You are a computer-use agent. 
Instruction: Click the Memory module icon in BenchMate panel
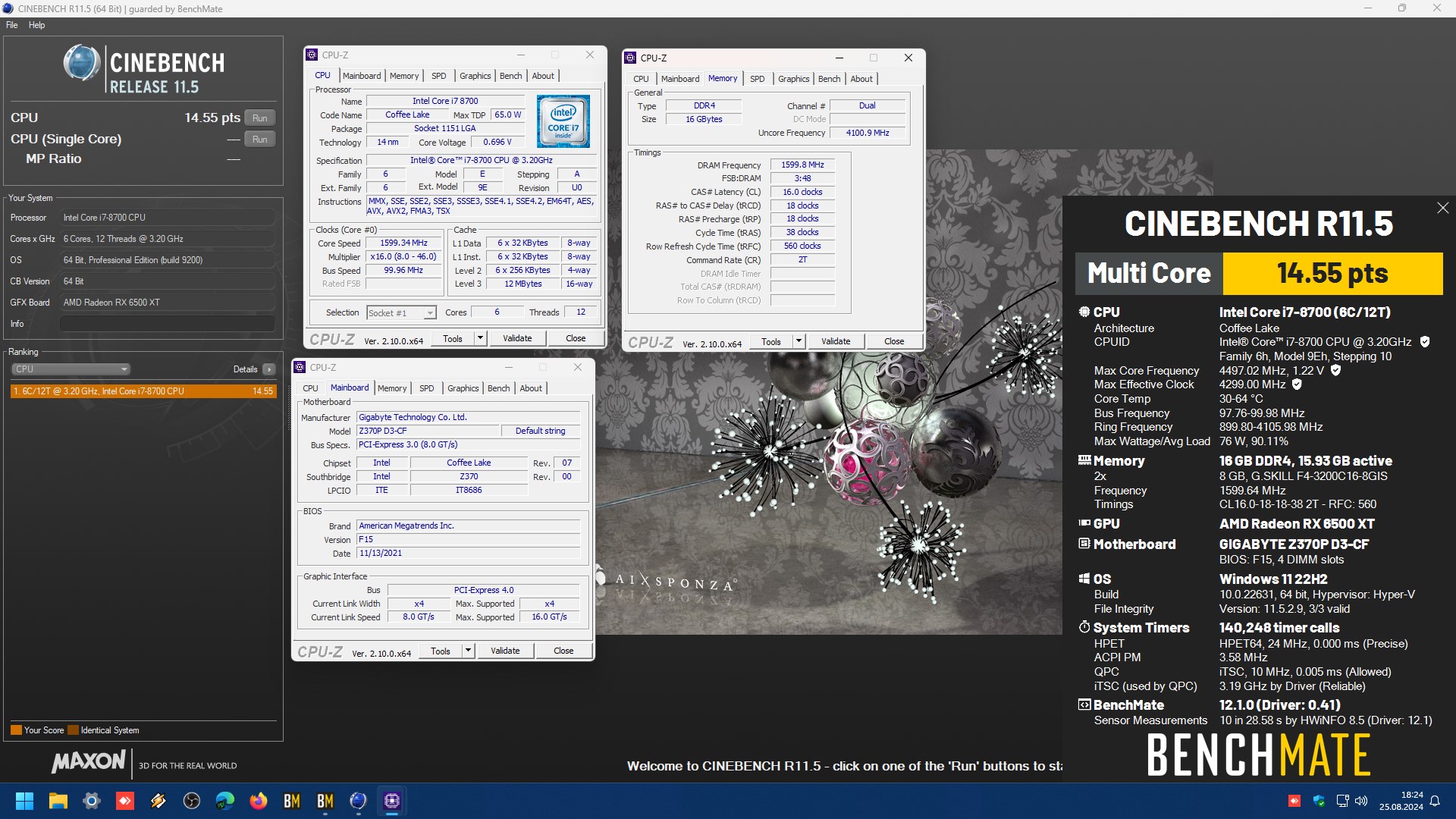[x=1084, y=460]
